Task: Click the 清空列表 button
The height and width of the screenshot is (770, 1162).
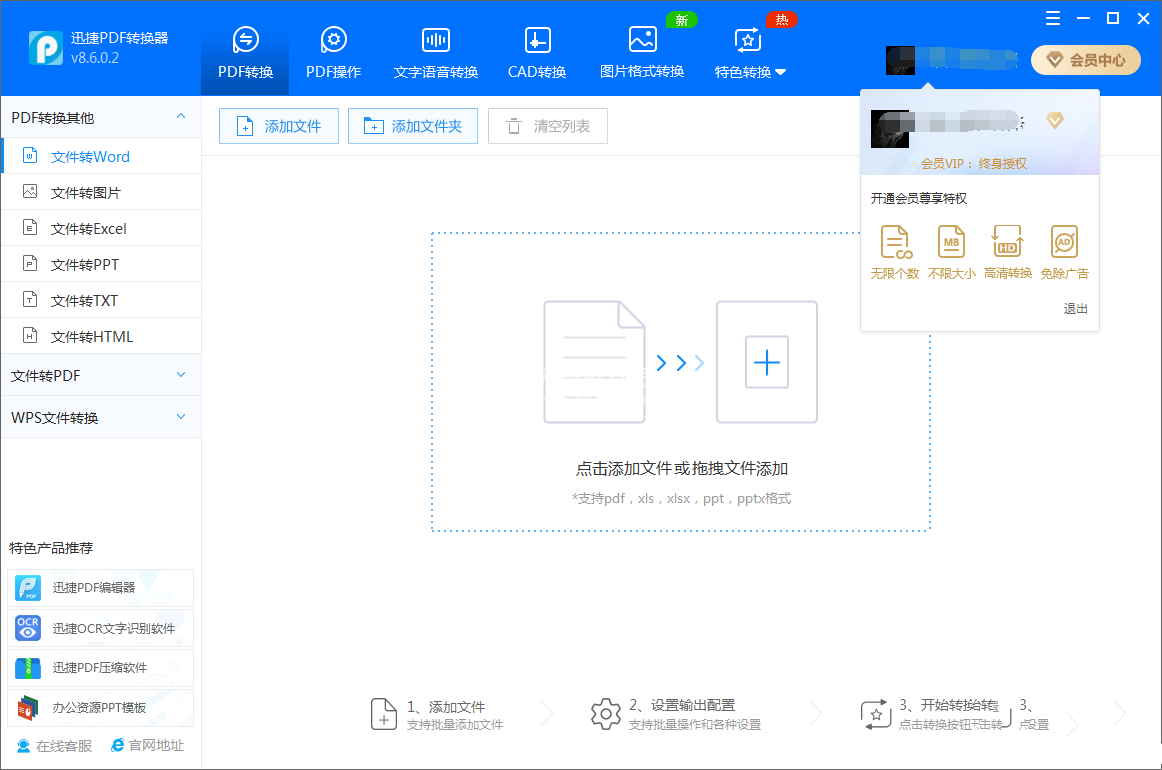Action: pos(548,126)
